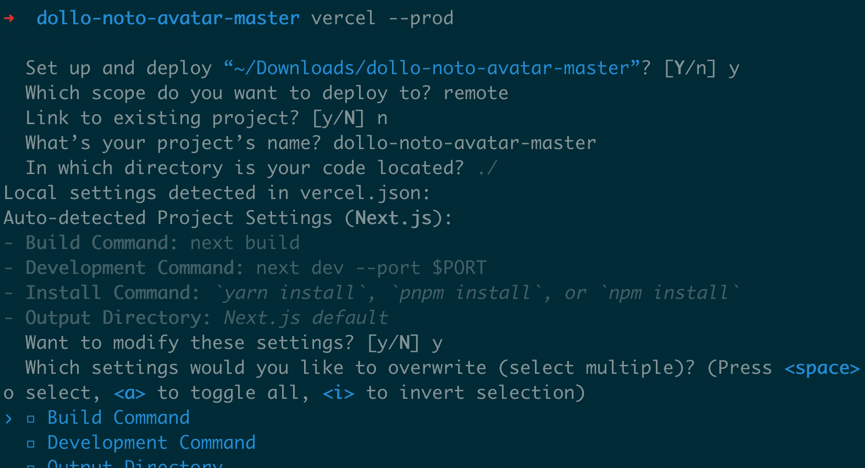Click the bold "Next.js" in Auto-detected Project Settings

[x=404, y=218]
